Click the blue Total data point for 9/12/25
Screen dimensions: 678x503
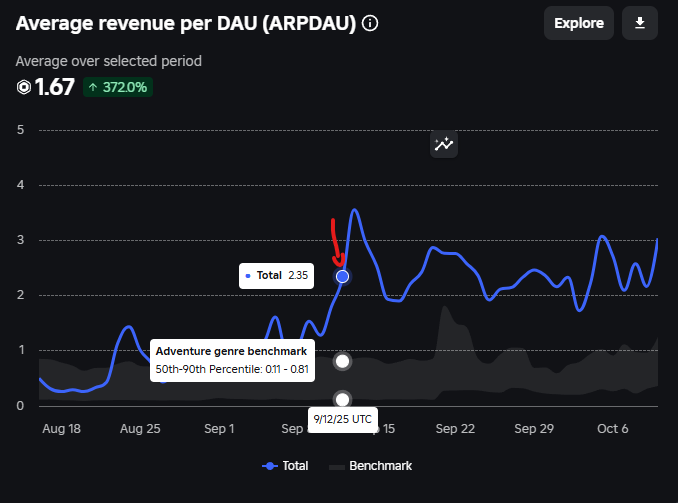tap(342, 276)
